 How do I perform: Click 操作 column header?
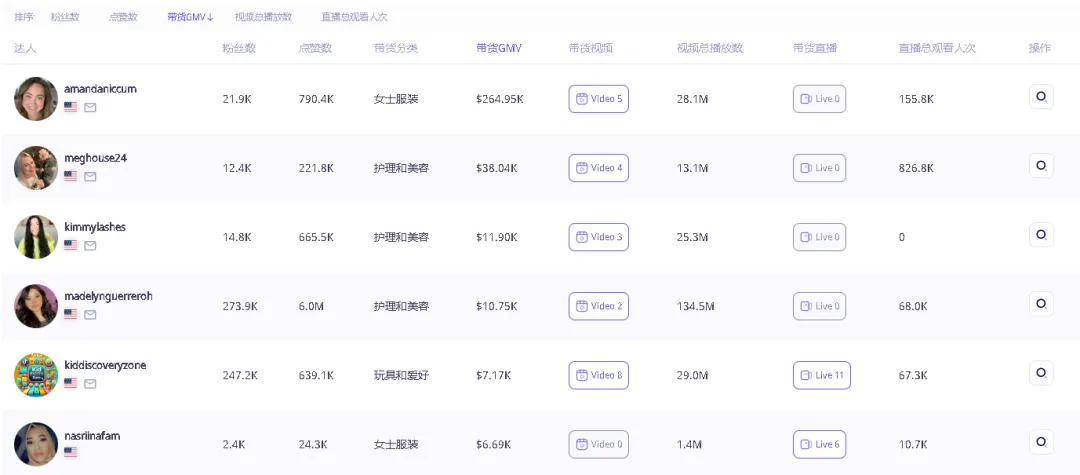(x=1040, y=48)
